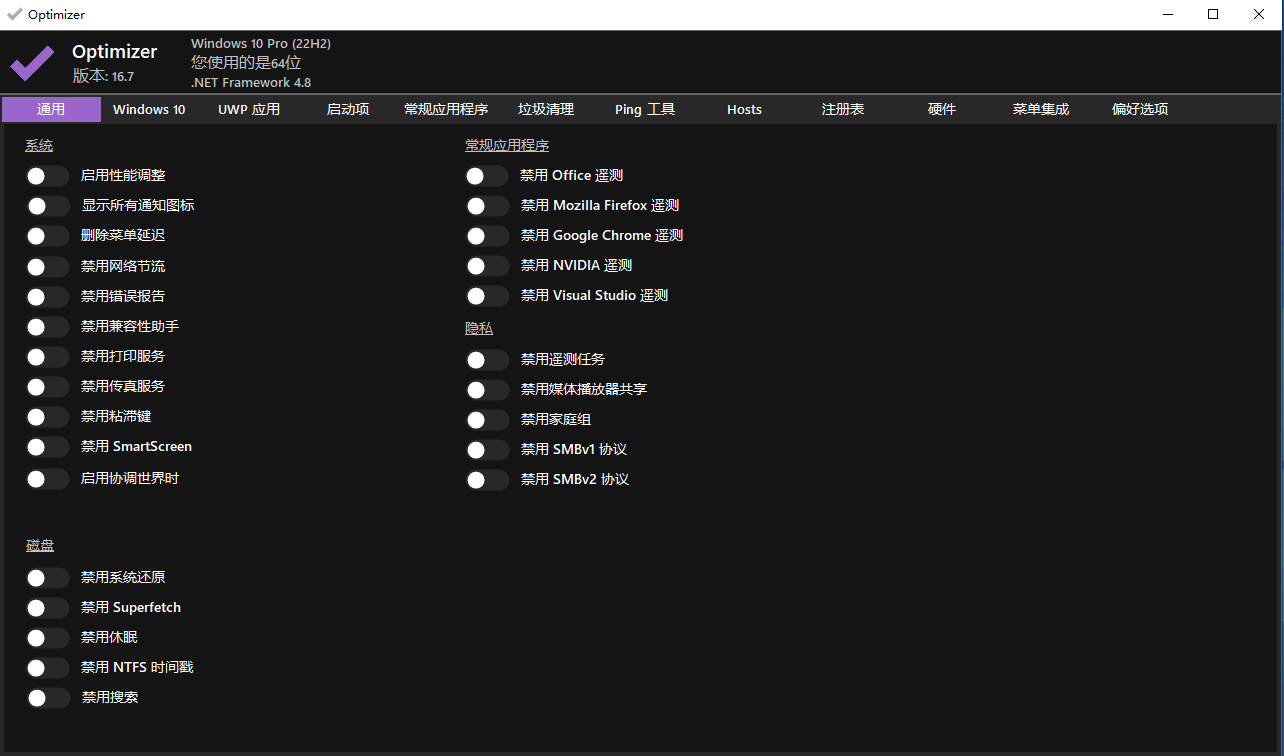Turn on 禁用 NVIDIA 遥测 switch
1284x756 pixels.
tap(488, 266)
